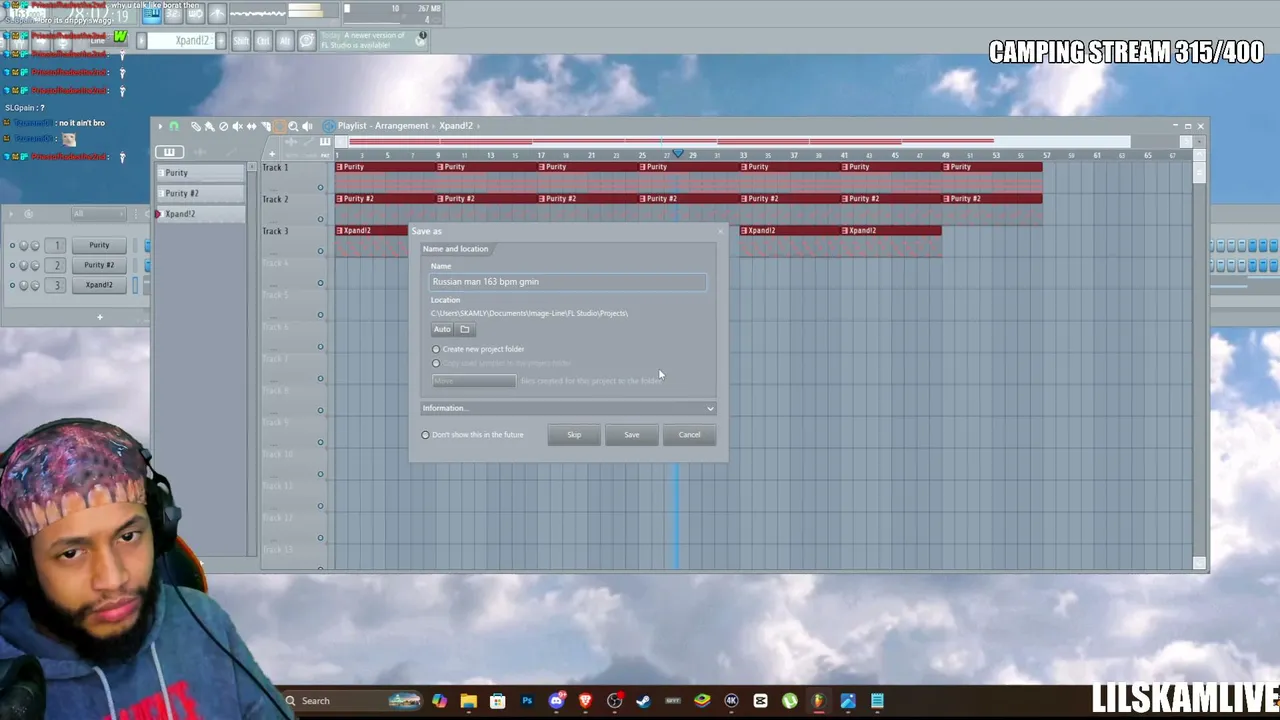Viewport: 1280px width, 720px height.
Task: Toggle the Xpand!2 channel mute LED
Action: 12,286
